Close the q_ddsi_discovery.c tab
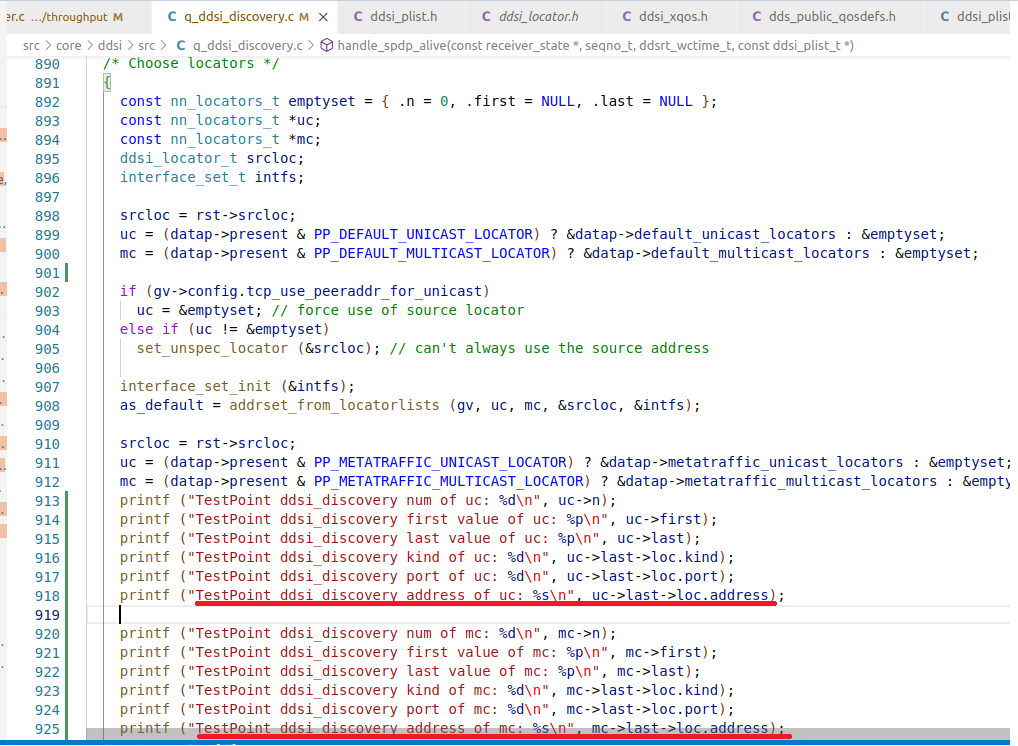 point(321,16)
